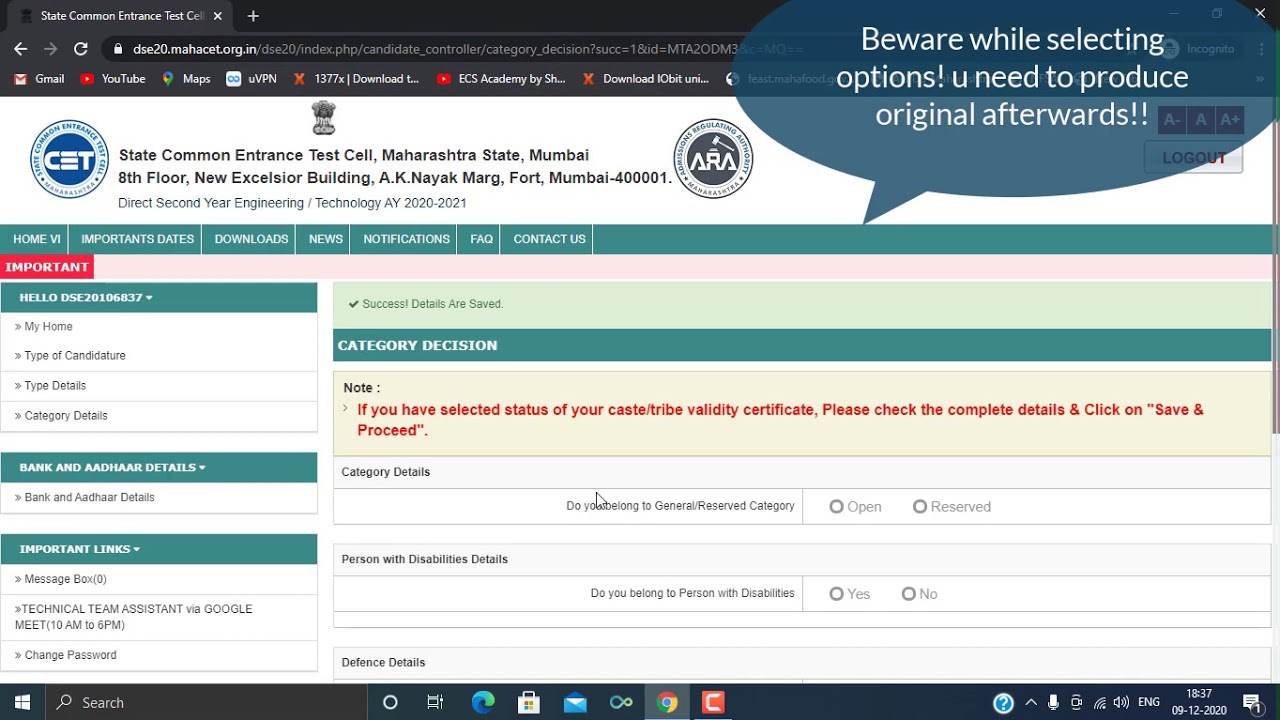Open the Maps bookmark
Viewport: 1280px width, 720px height.
[186, 79]
